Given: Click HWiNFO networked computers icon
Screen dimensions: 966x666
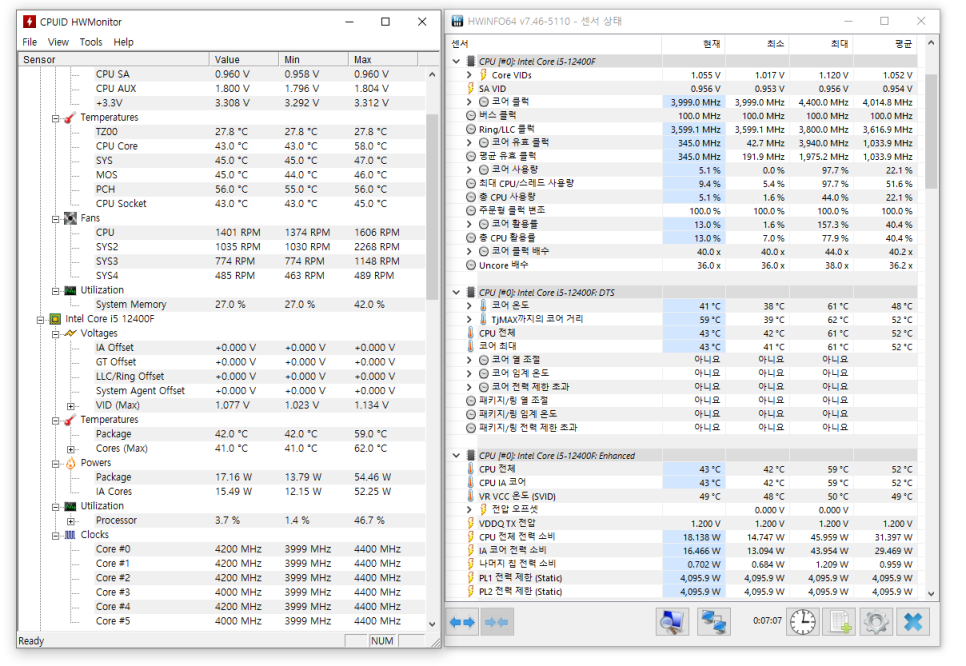Looking at the screenshot, I should tap(713, 622).
